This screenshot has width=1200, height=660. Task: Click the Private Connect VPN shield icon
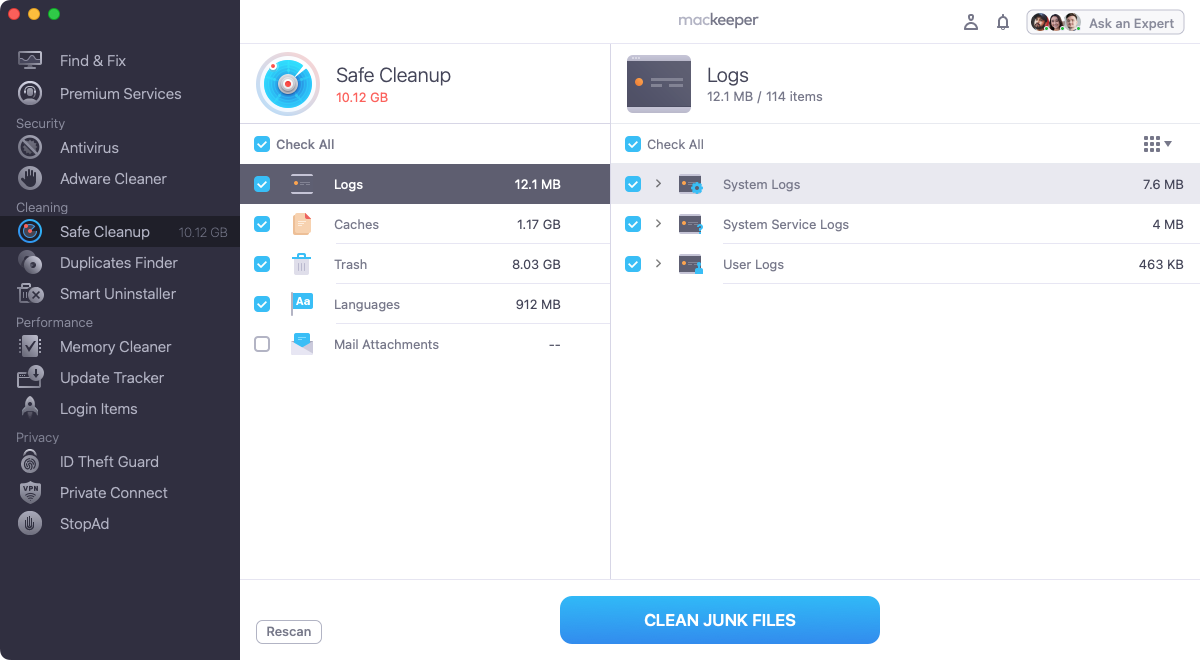point(30,492)
